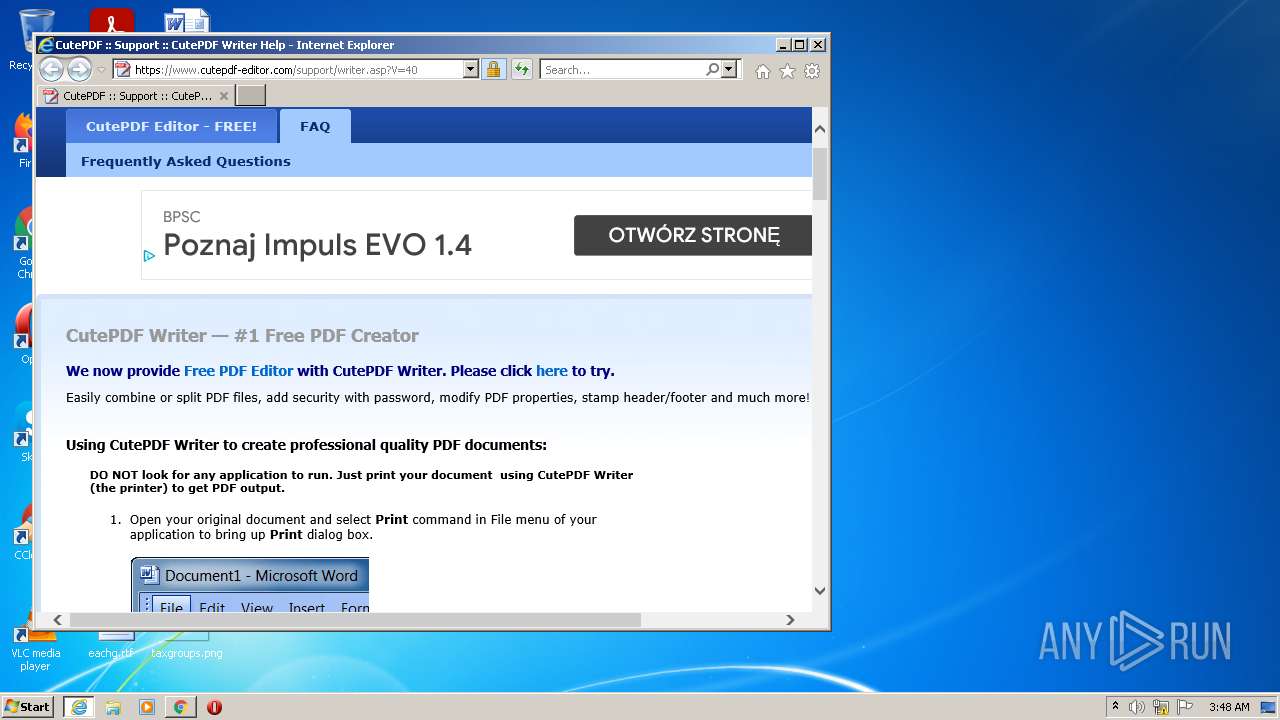Open the Windows Start button
The image size is (1280, 720).
point(28,707)
